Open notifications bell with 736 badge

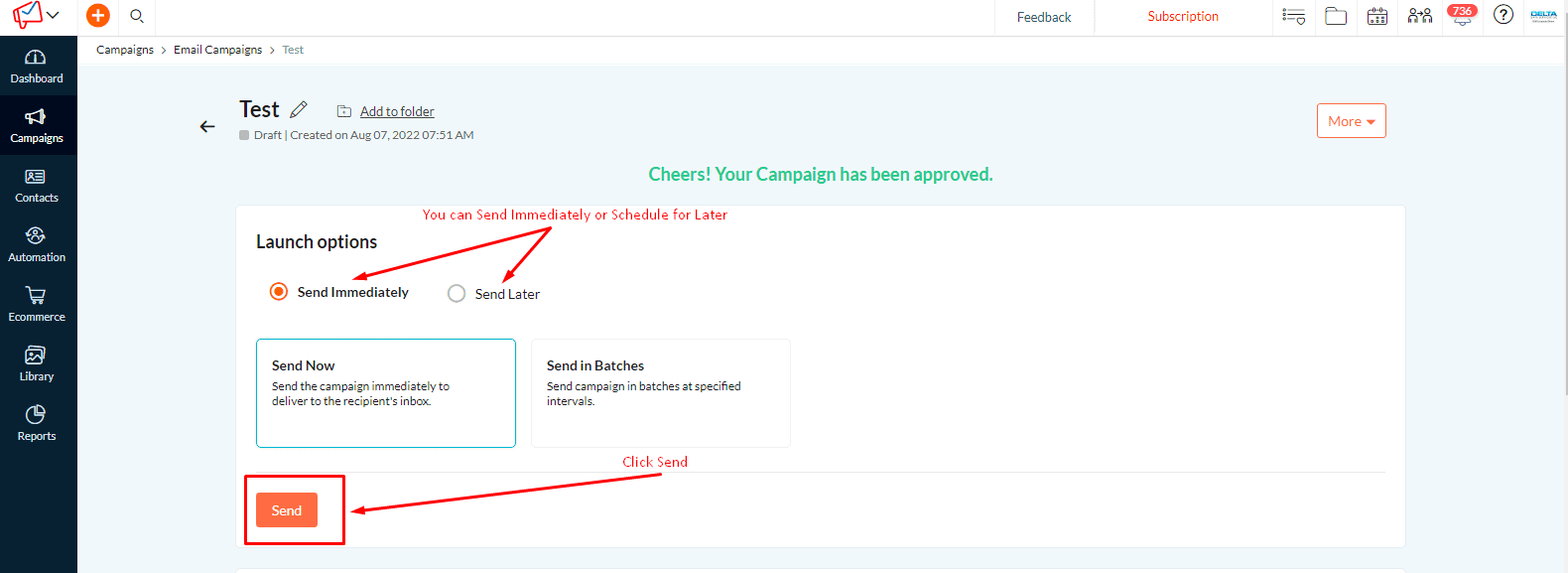coord(1462,16)
